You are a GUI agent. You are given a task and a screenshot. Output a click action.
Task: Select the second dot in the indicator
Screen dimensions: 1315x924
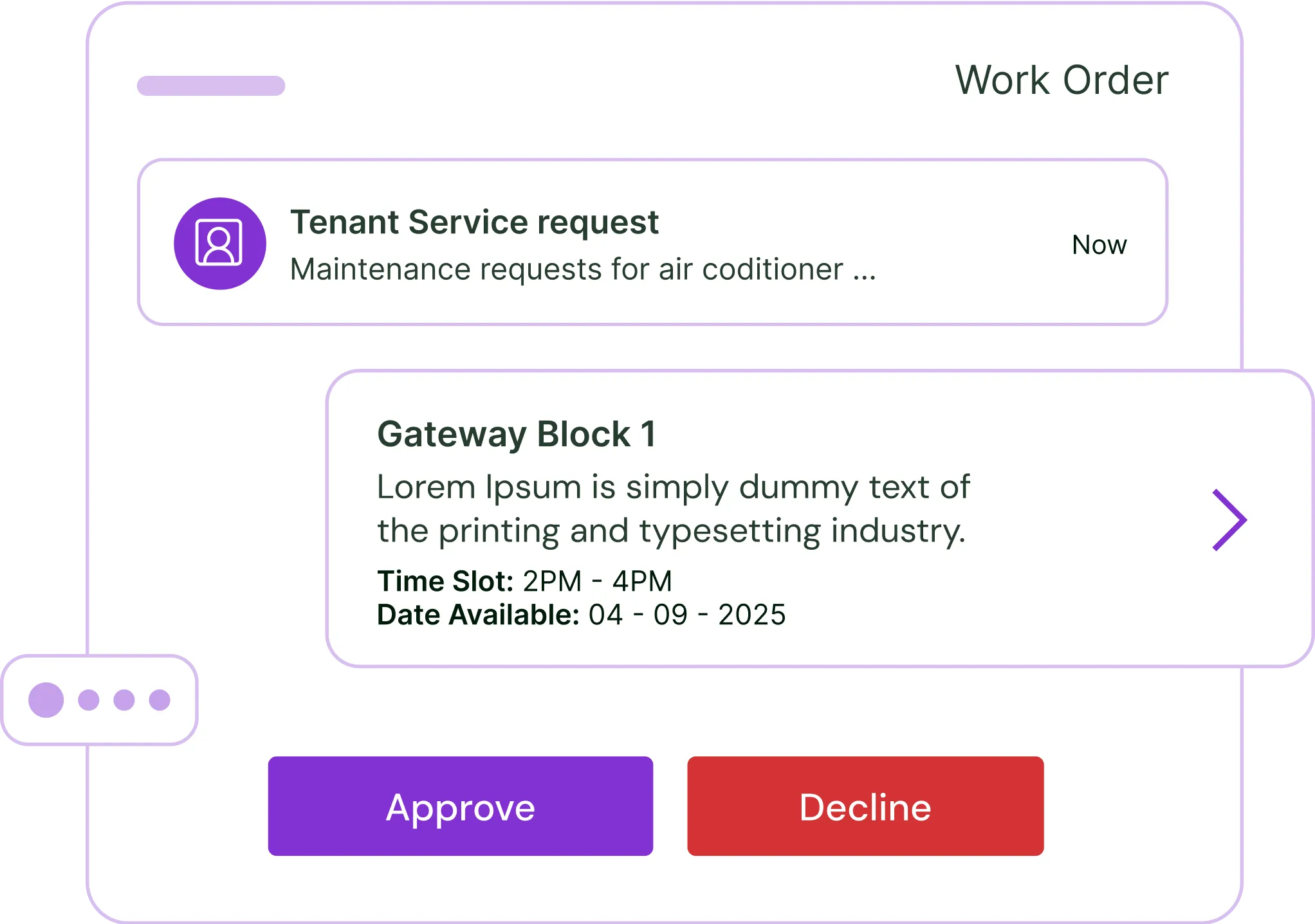[x=89, y=700]
